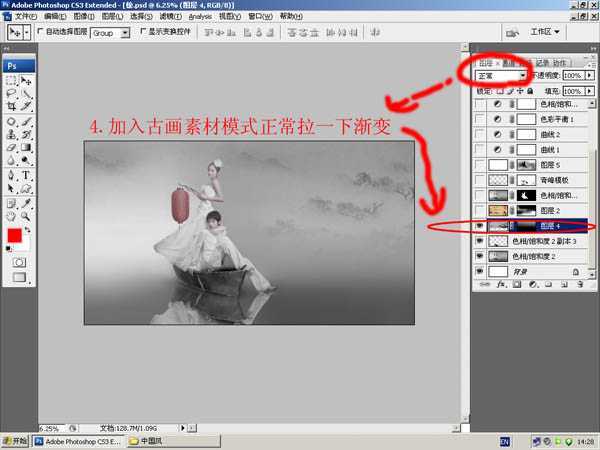Click the red foreground color swatch

15,235
